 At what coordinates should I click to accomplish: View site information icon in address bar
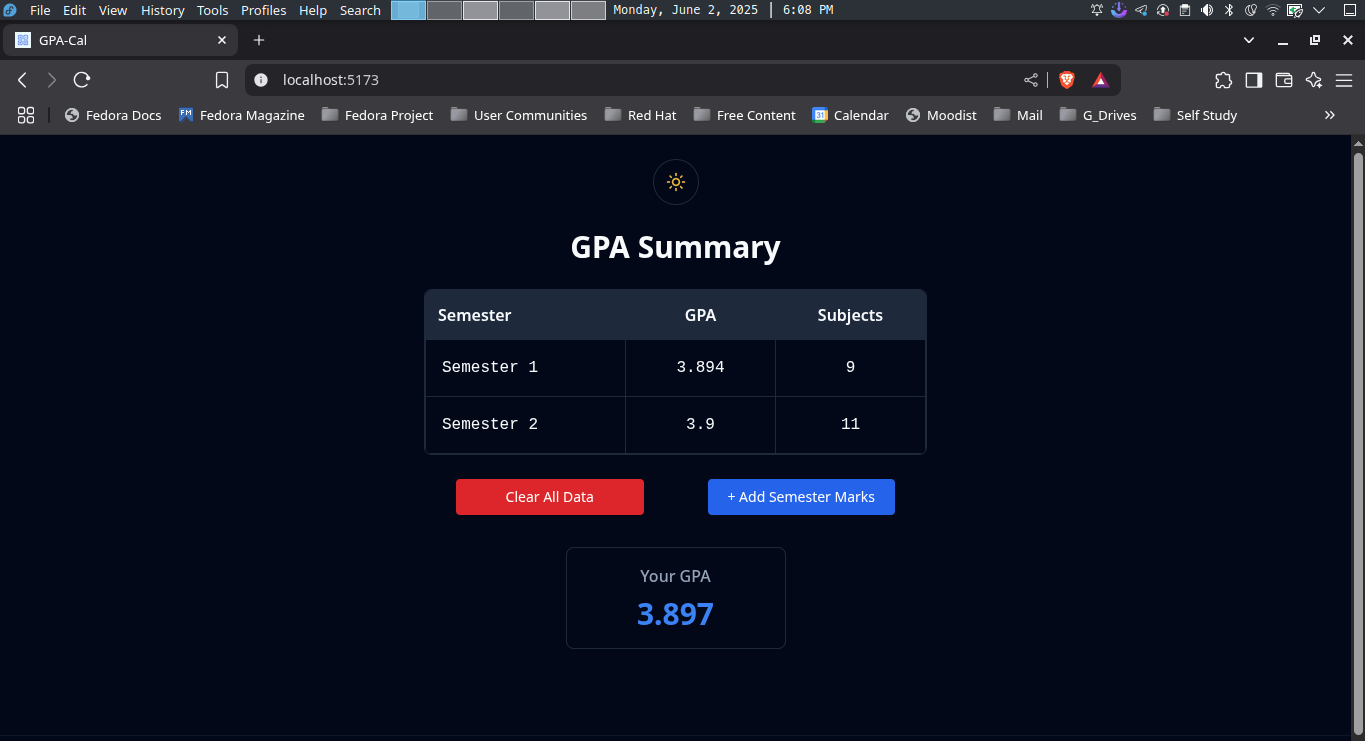(261, 80)
